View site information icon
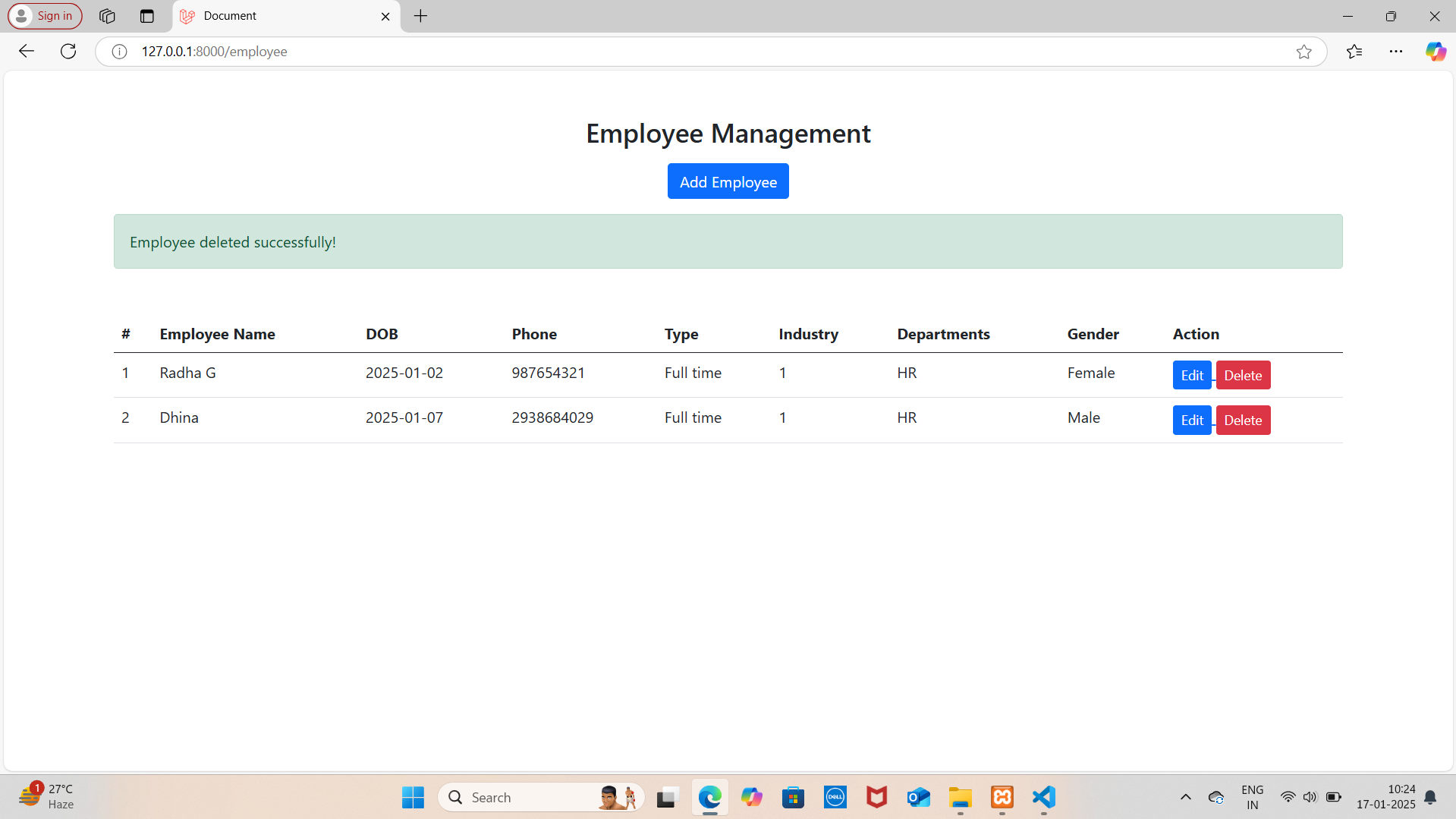1456x819 pixels. (x=119, y=52)
